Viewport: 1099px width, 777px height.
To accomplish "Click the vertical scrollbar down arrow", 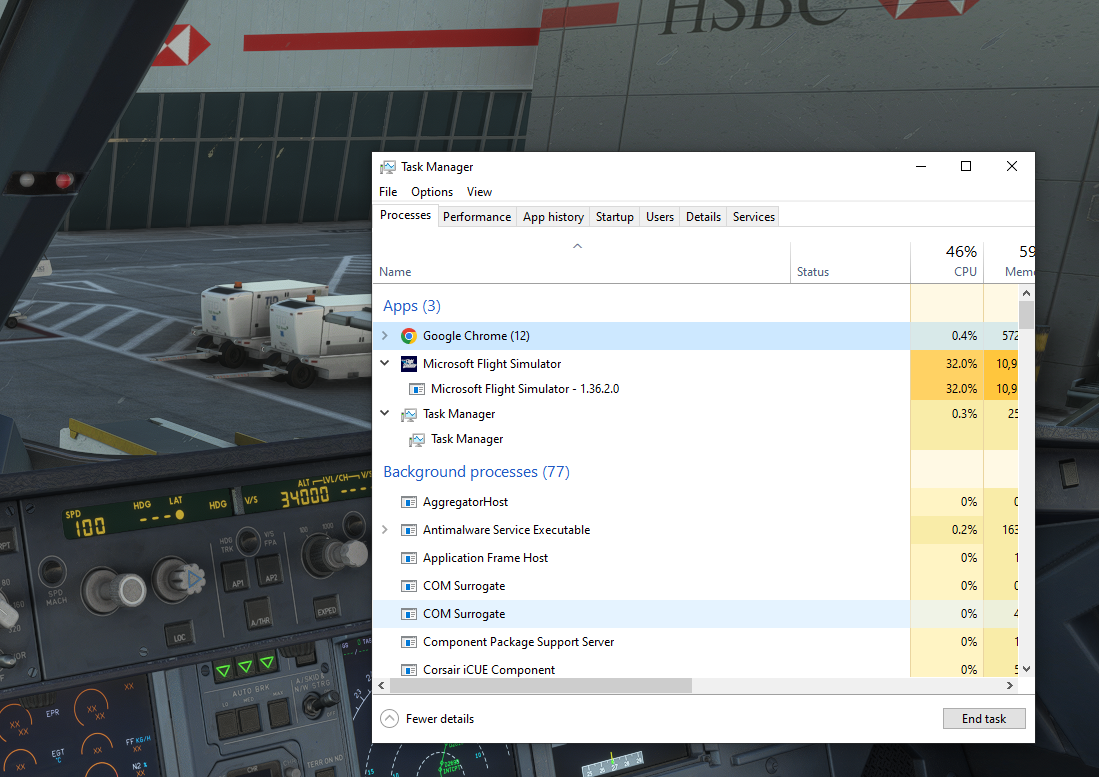I will tap(1026, 668).
